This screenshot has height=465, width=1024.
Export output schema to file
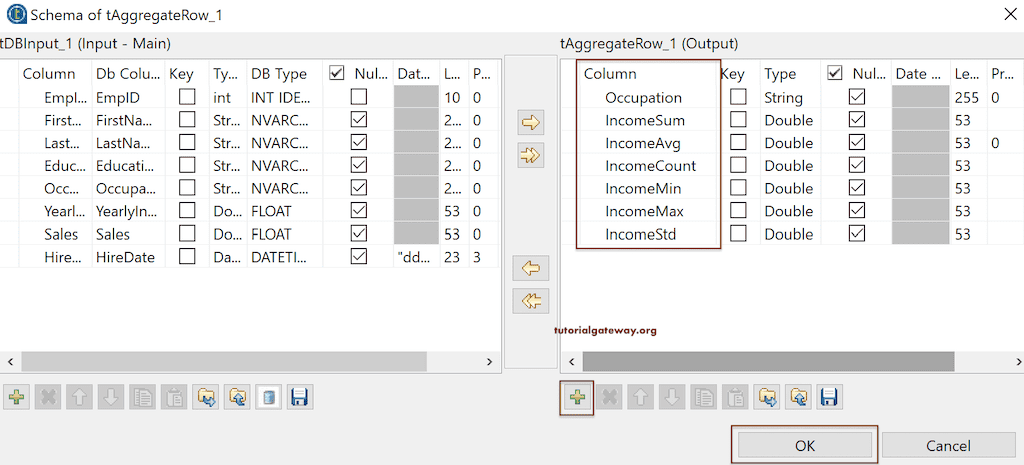click(x=798, y=396)
